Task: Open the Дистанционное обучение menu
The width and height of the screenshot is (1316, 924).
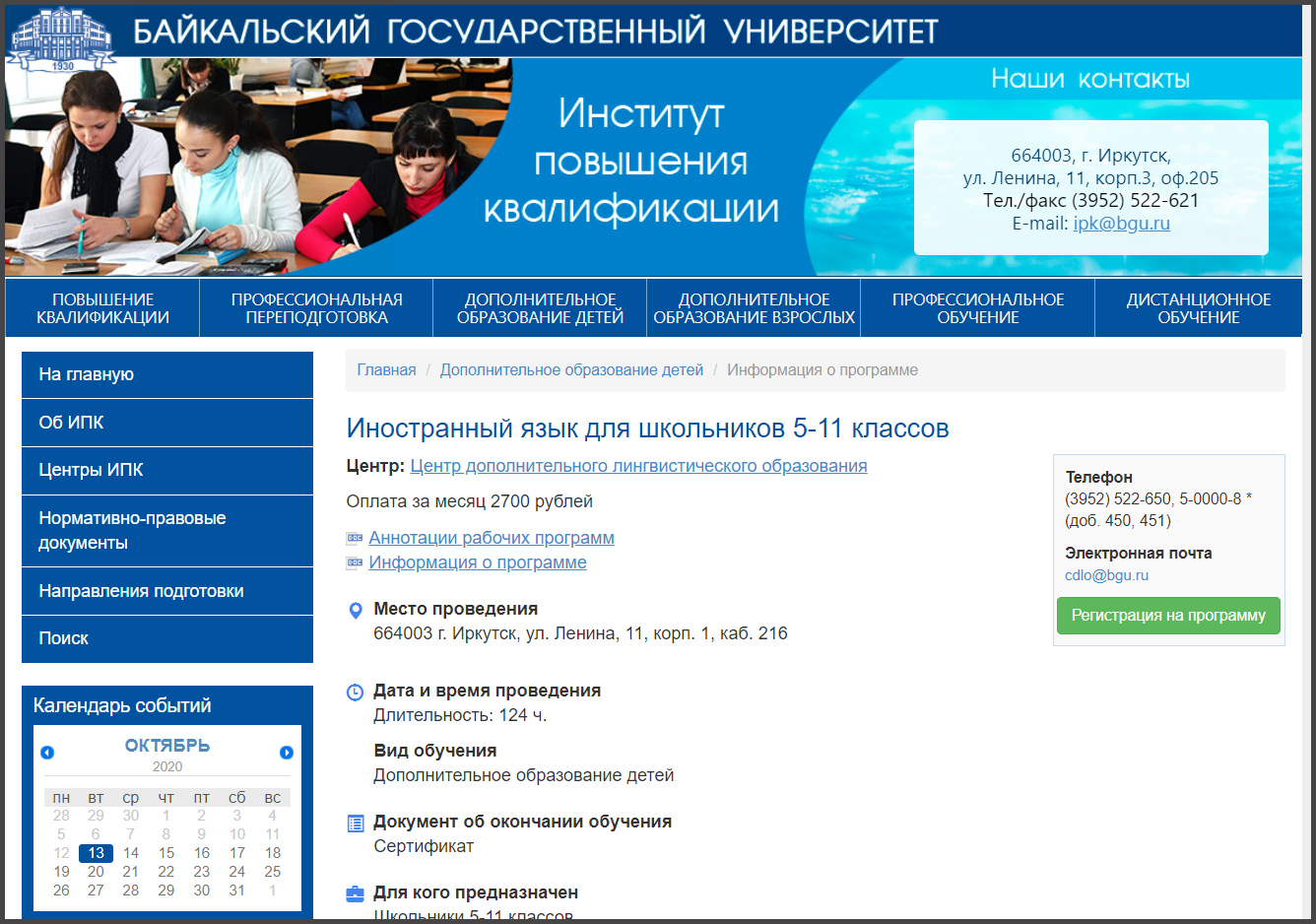Action: (x=1198, y=308)
